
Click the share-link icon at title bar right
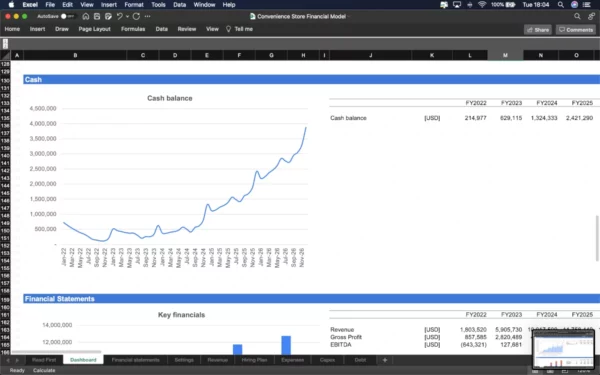point(591,16)
